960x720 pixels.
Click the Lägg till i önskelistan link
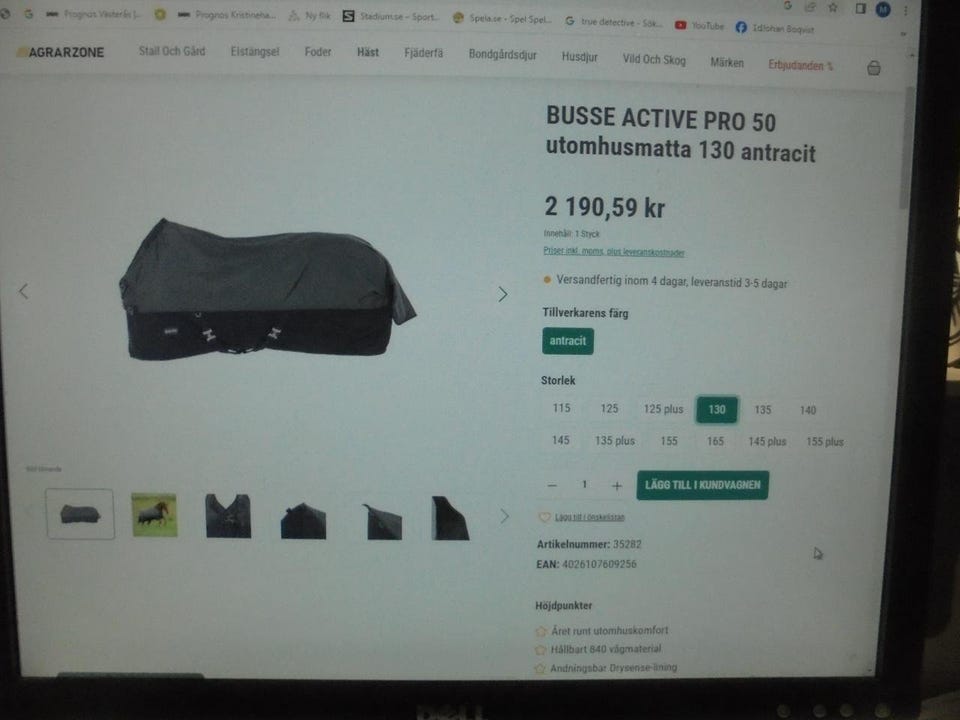point(590,517)
